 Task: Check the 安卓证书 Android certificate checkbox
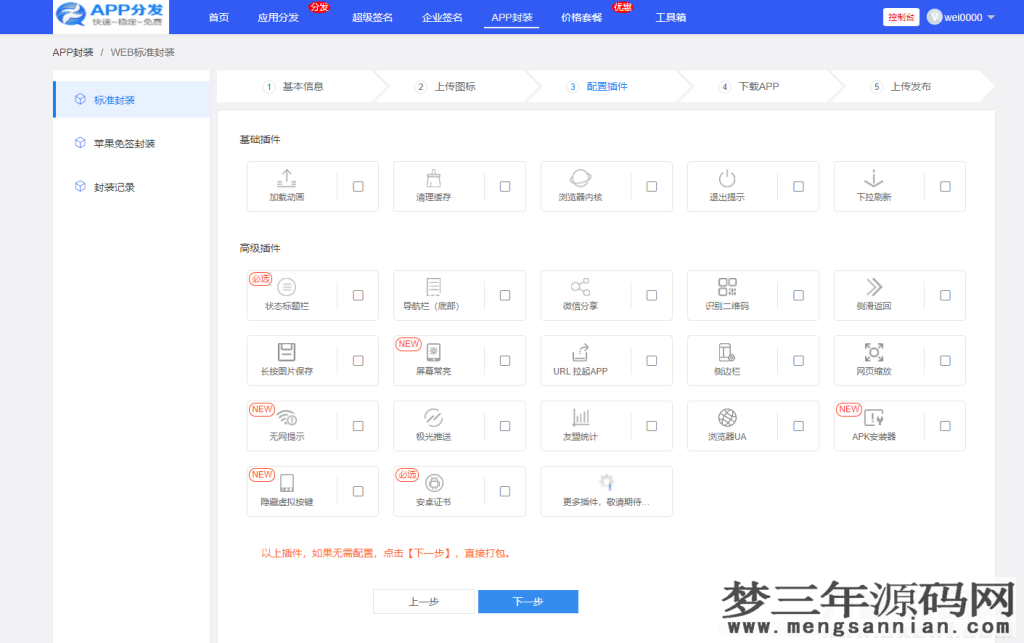pos(504,490)
